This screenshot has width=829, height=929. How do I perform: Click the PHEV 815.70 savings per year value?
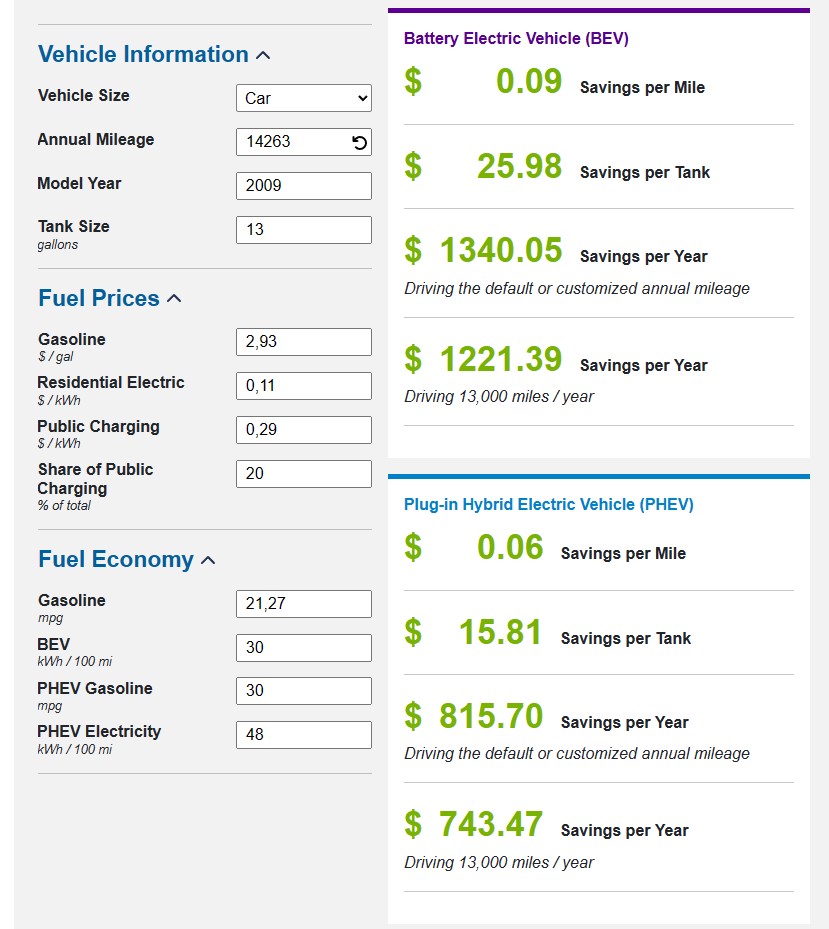[491, 717]
